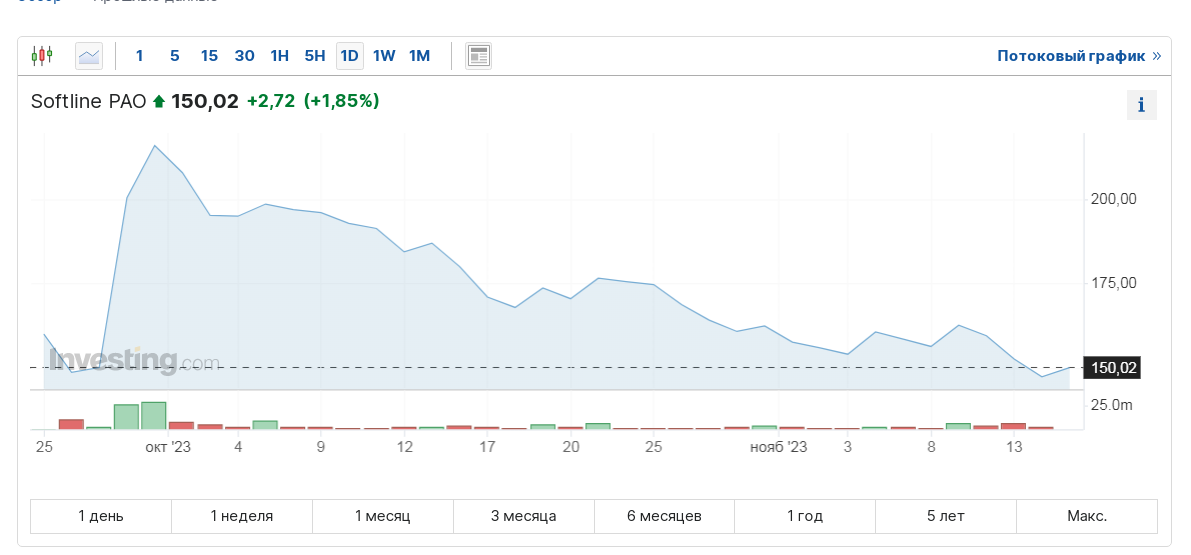Show the 1 неделя time range
The width and height of the screenshot is (1191, 555).
pyautogui.click(x=242, y=516)
